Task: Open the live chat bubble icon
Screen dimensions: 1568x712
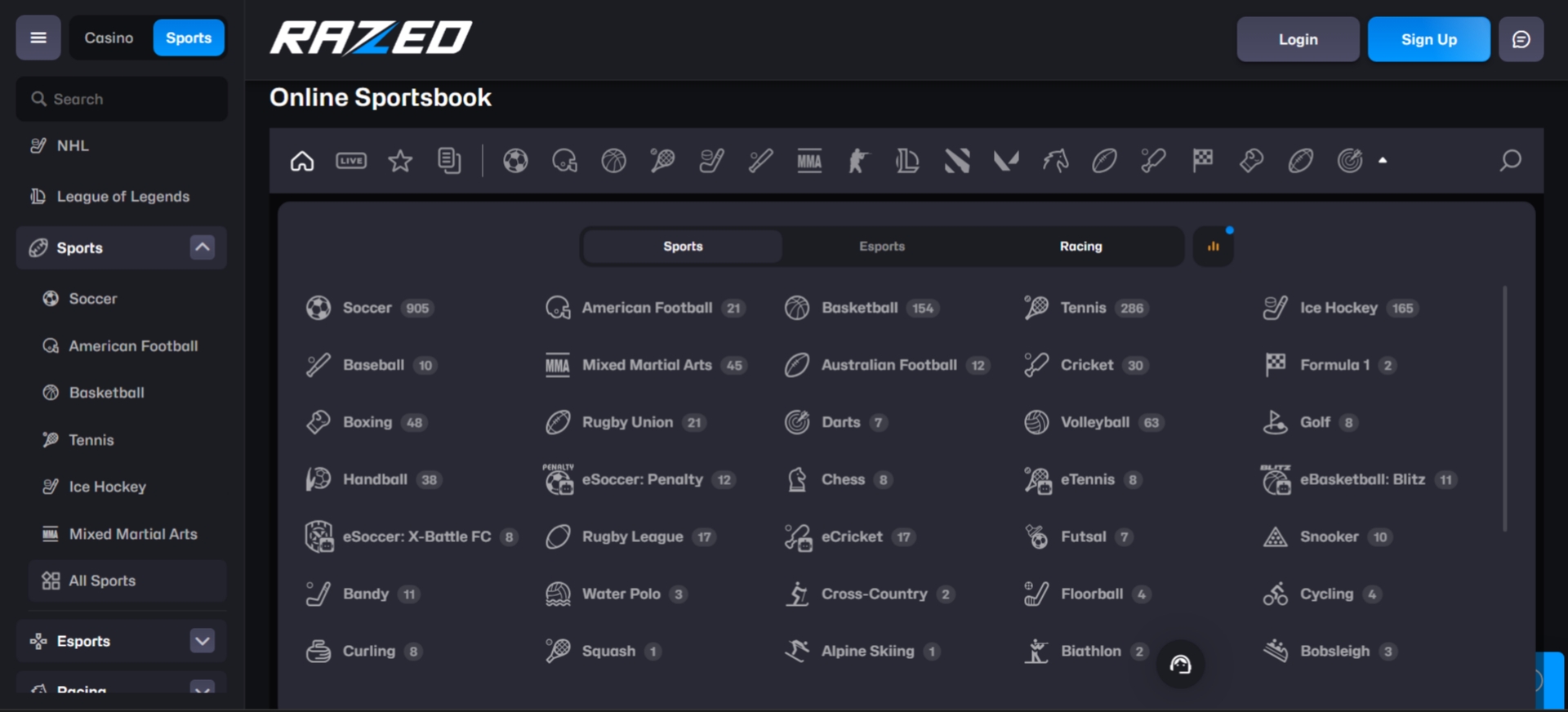Action: click(x=1521, y=39)
